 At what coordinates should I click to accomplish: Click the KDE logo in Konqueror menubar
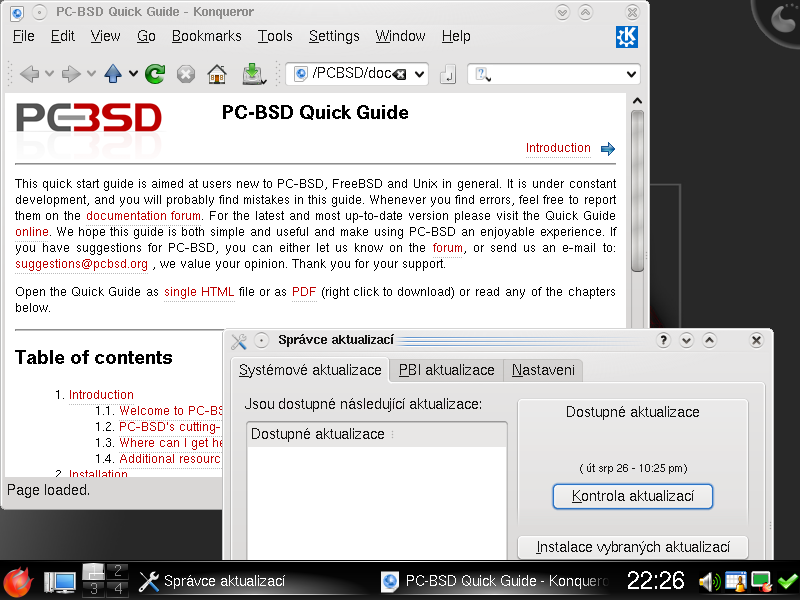click(x=627, y=37)
